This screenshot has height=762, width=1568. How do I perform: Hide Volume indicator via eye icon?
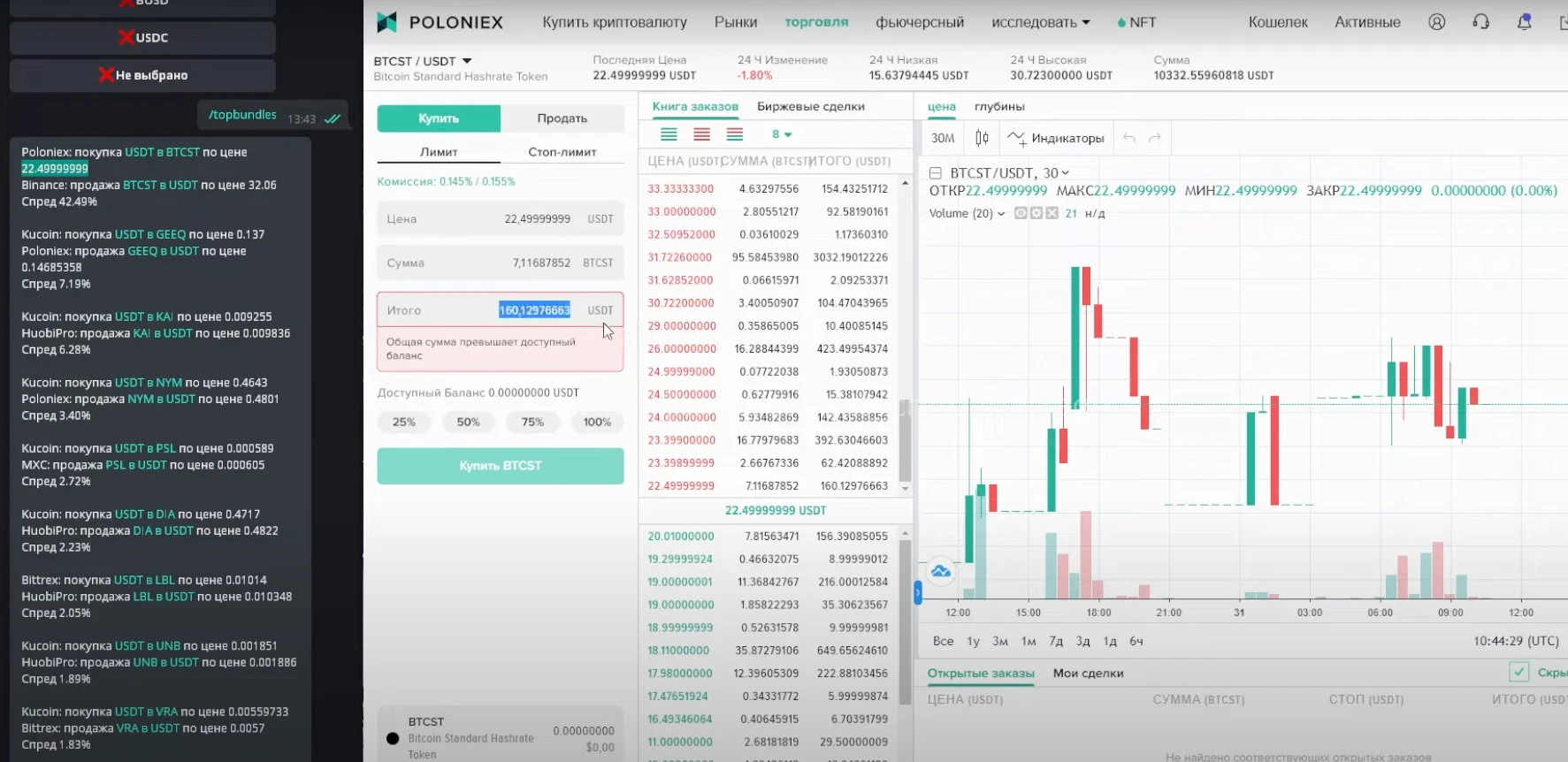(1021, 213)
